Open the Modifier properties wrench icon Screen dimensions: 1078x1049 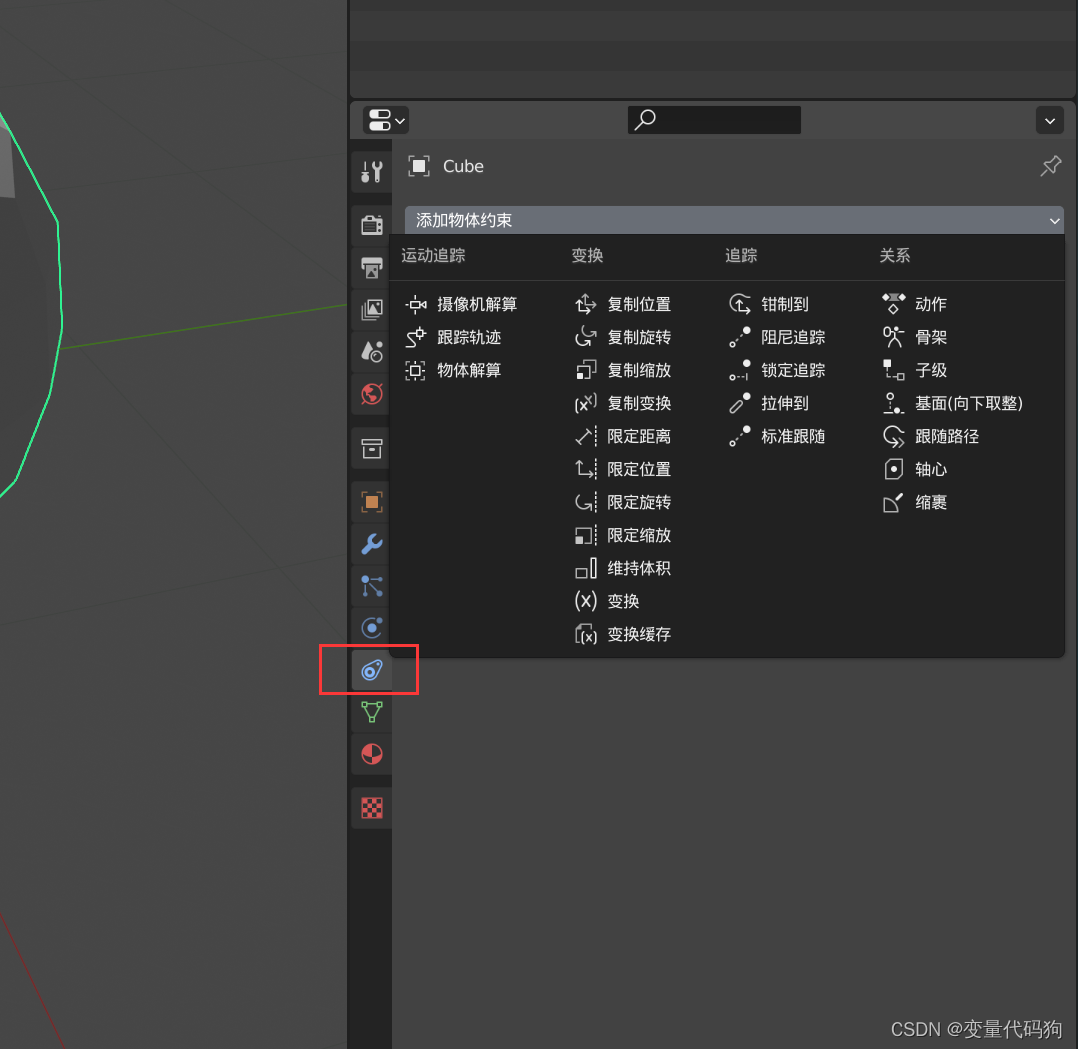coord(370,545)
